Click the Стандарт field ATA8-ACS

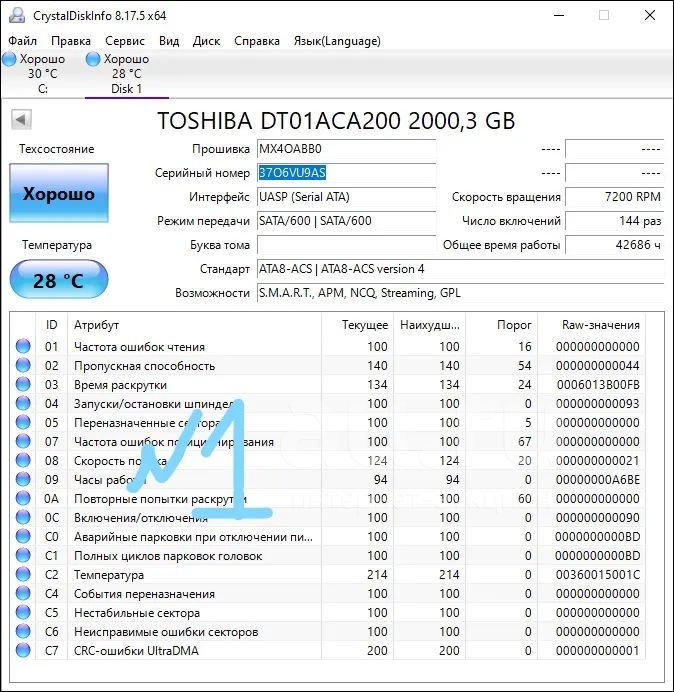(460, 269)
